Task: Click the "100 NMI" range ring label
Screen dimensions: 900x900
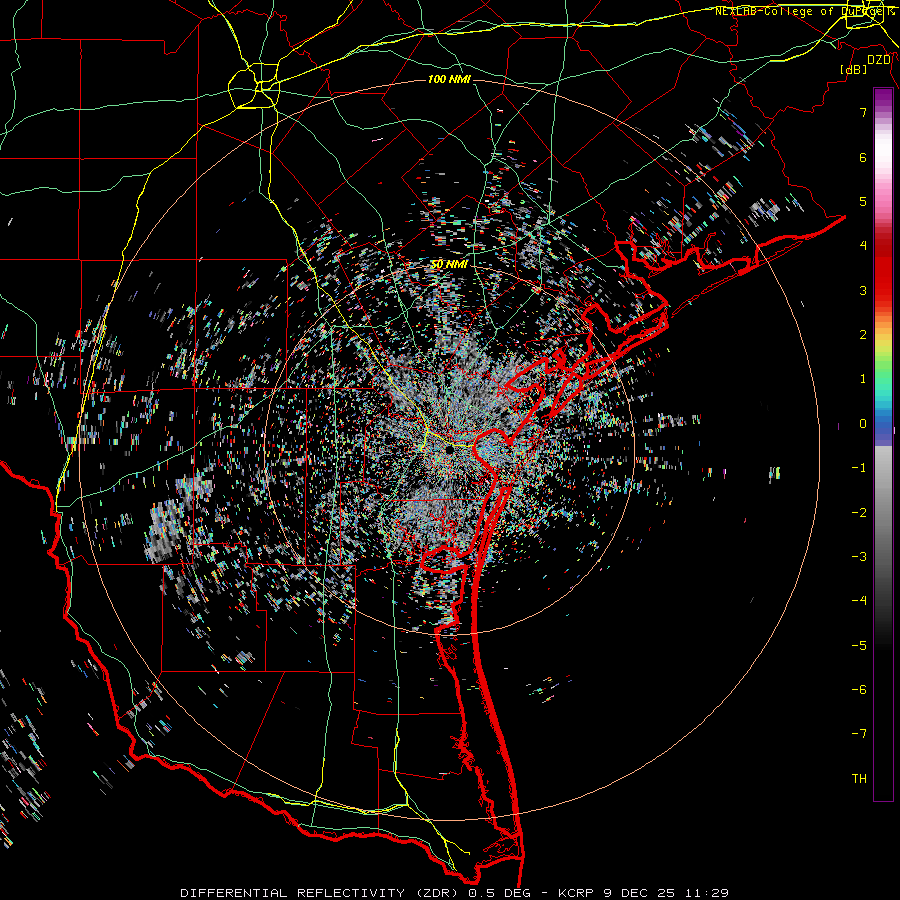Action: 449,79
